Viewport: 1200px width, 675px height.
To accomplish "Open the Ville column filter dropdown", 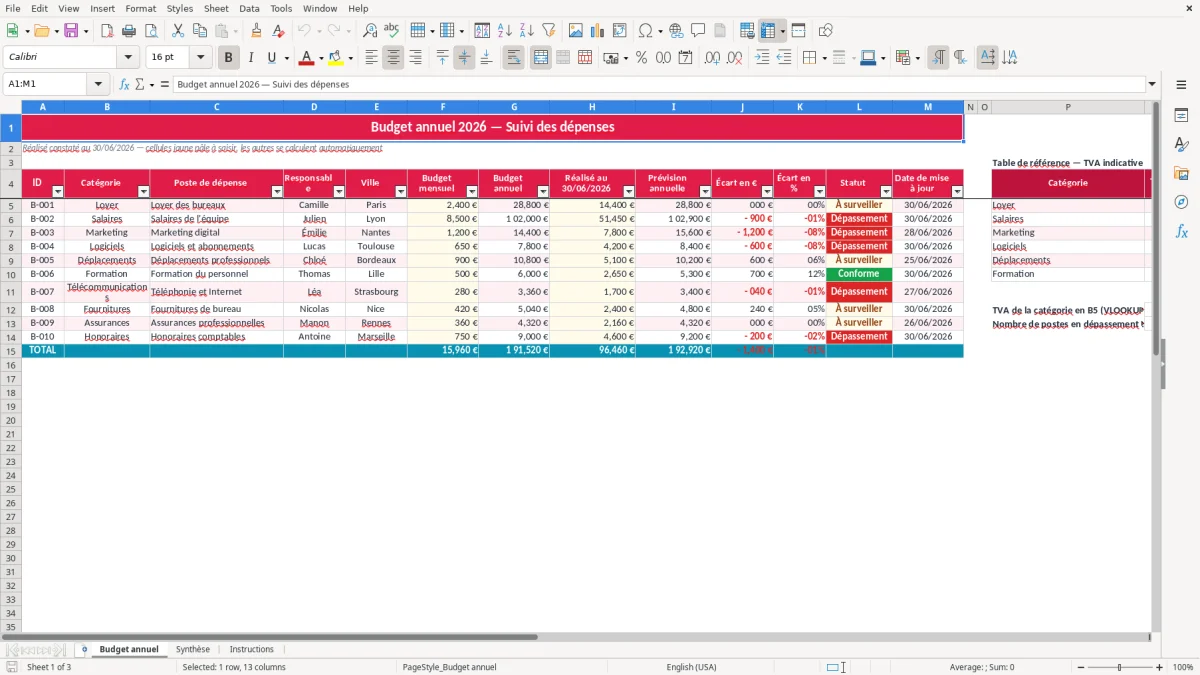I will (x=401, y=191).
